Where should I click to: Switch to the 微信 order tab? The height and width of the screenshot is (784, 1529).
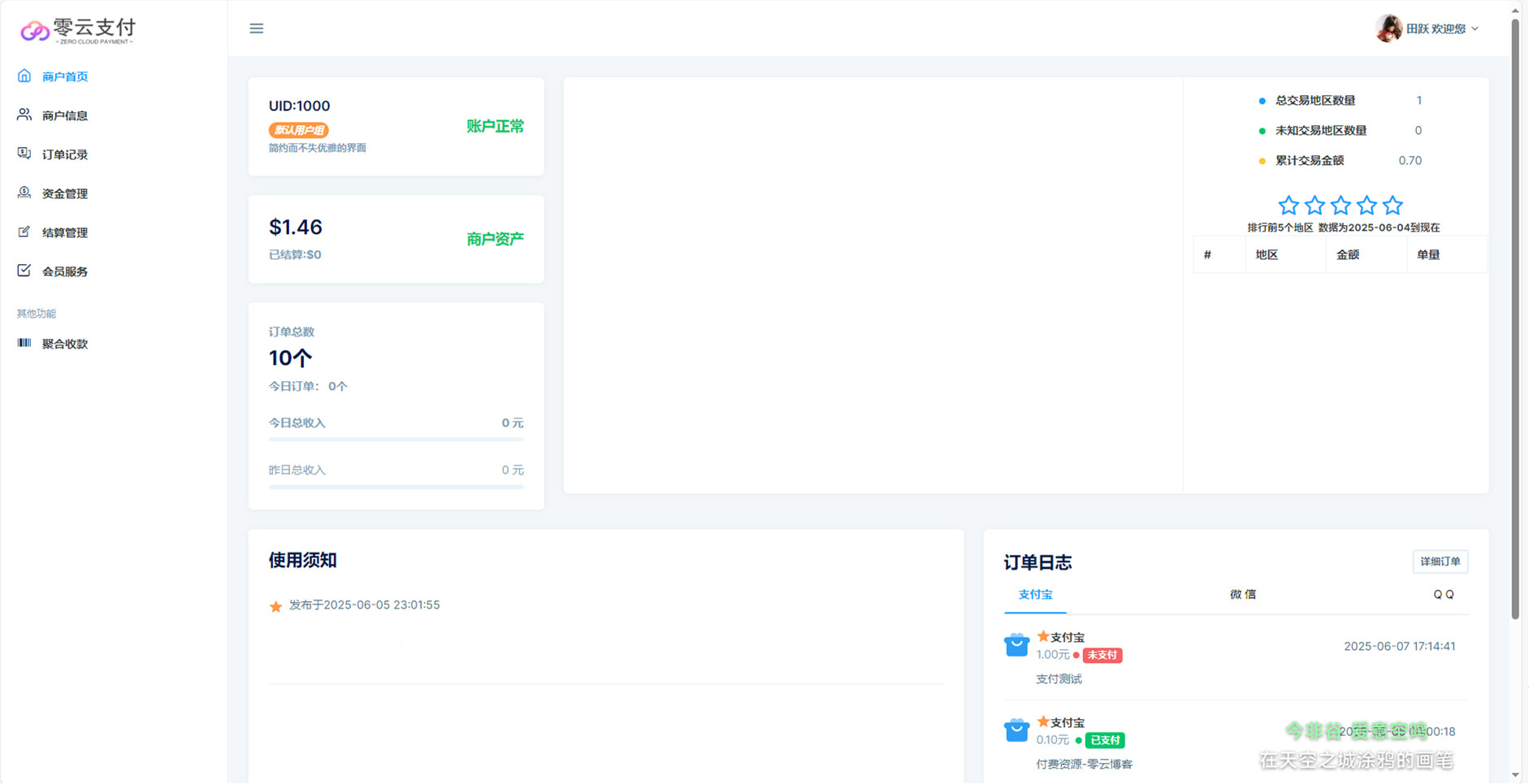(x=1242, y=595)
